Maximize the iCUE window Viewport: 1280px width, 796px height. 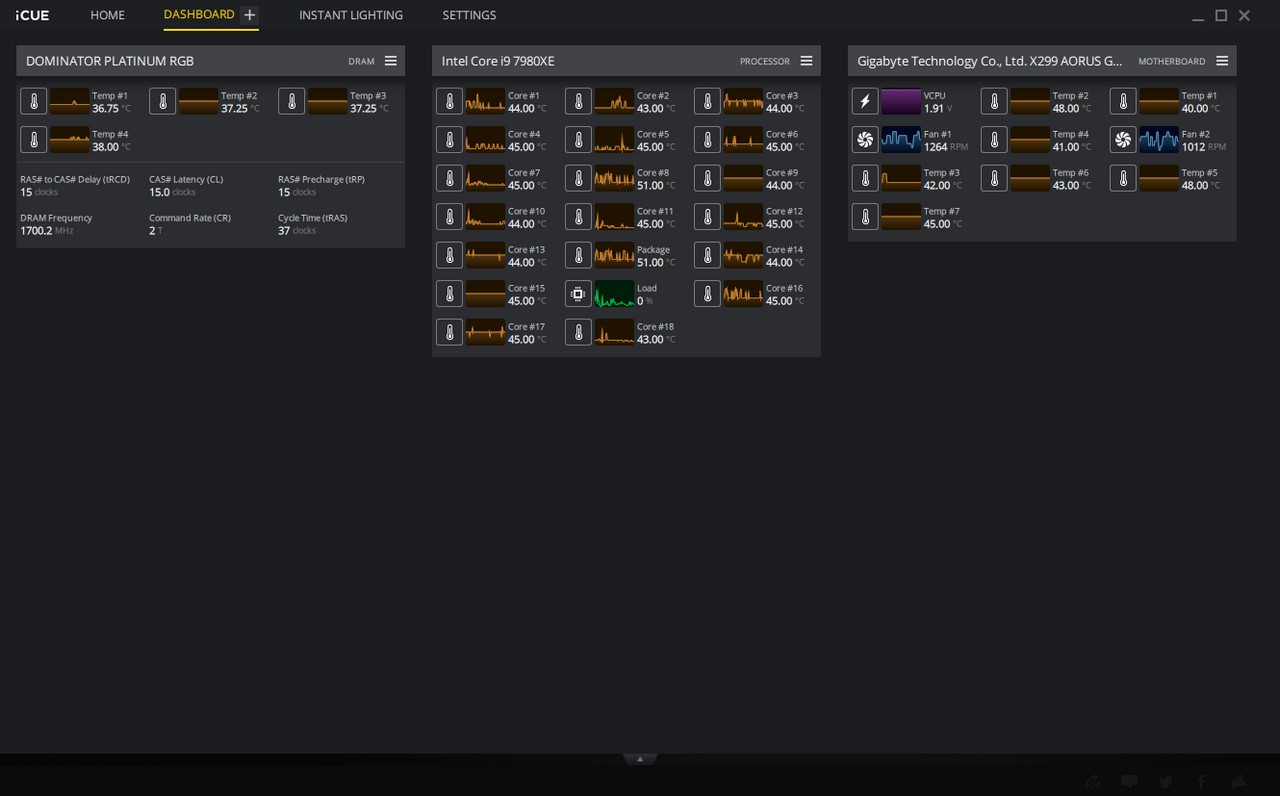1221,15
